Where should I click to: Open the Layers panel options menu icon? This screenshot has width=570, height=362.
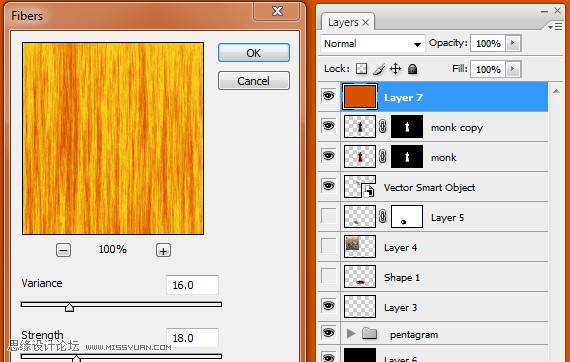click(x=555, y=26)
